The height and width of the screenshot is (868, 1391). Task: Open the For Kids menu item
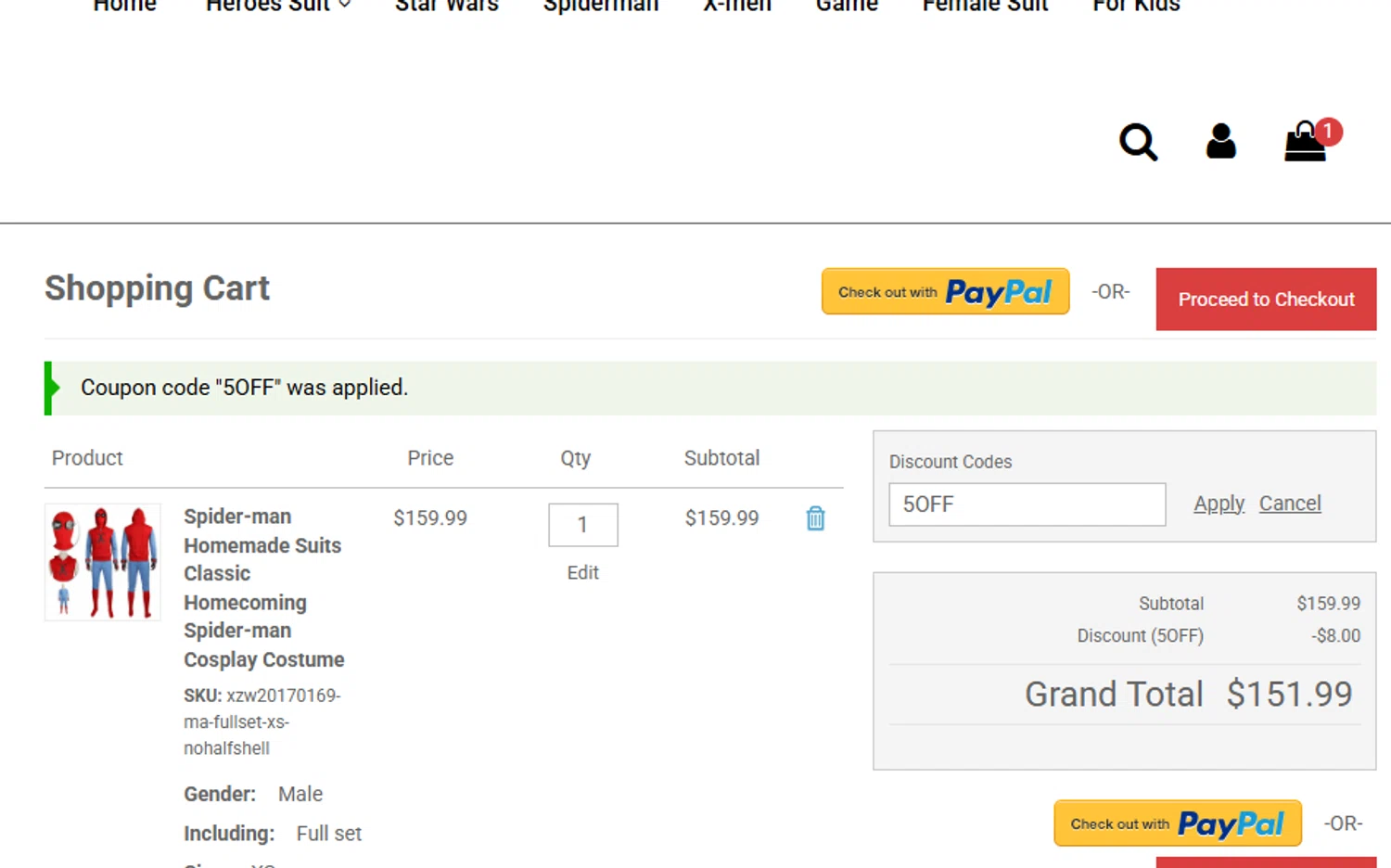[x=1136, y=6]
